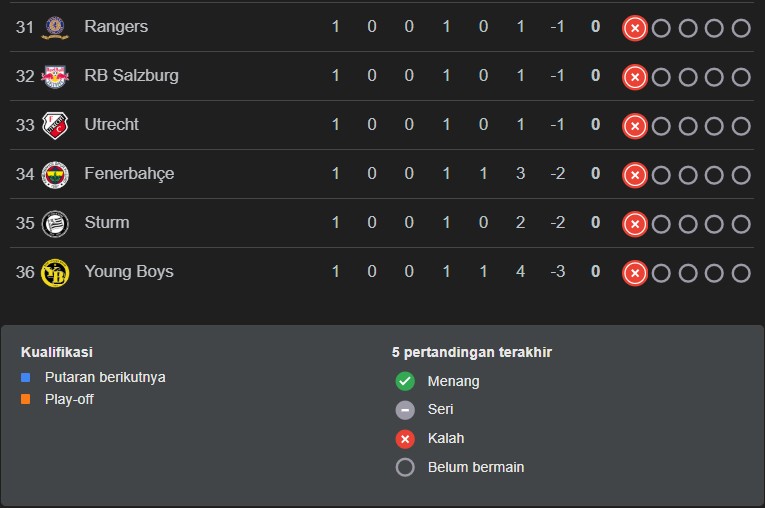Viewport: 765px width, 508px height.
Task: Open the Rangers team name link
Action: [116, 27]
